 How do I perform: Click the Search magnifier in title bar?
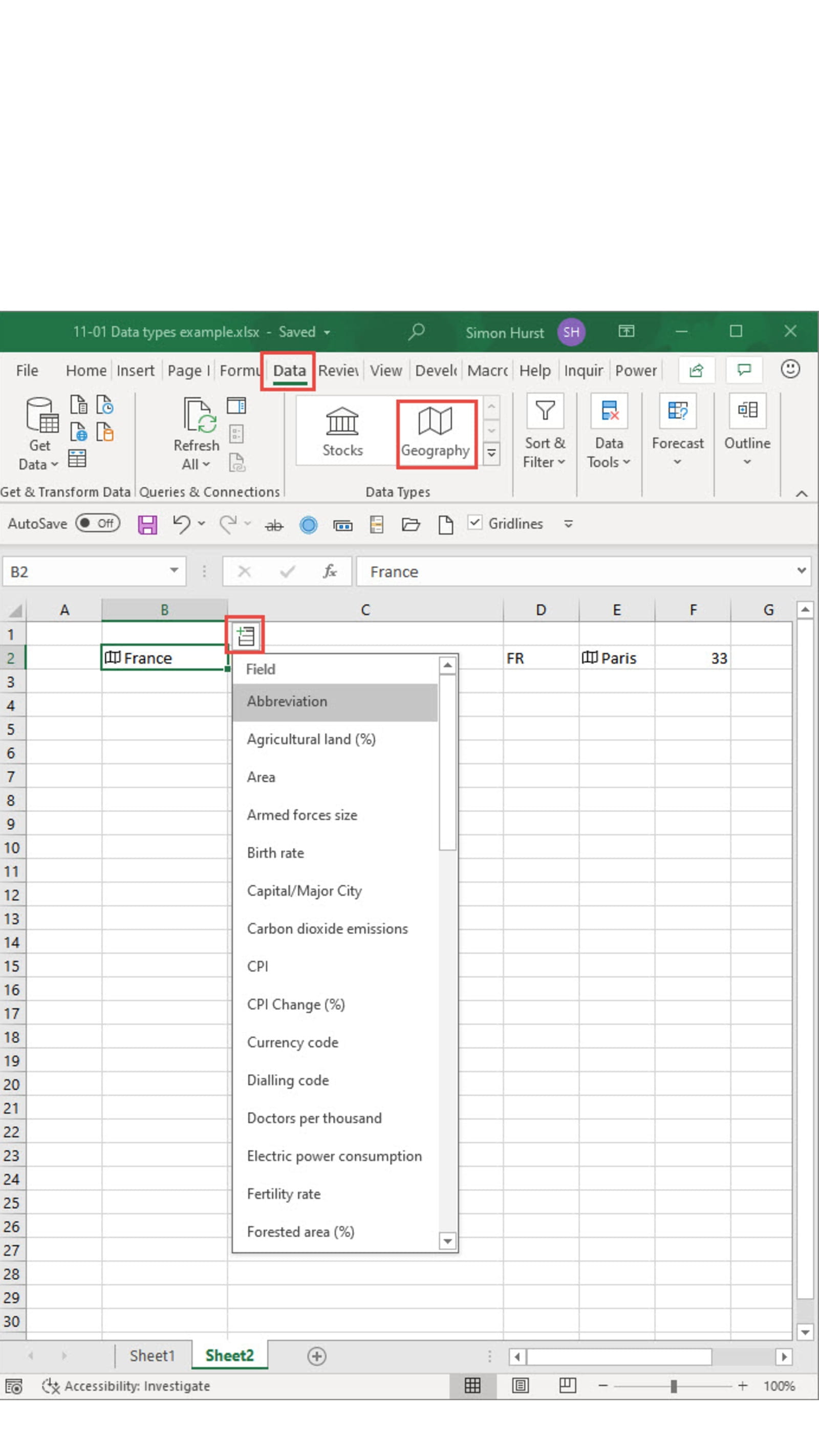417,332
